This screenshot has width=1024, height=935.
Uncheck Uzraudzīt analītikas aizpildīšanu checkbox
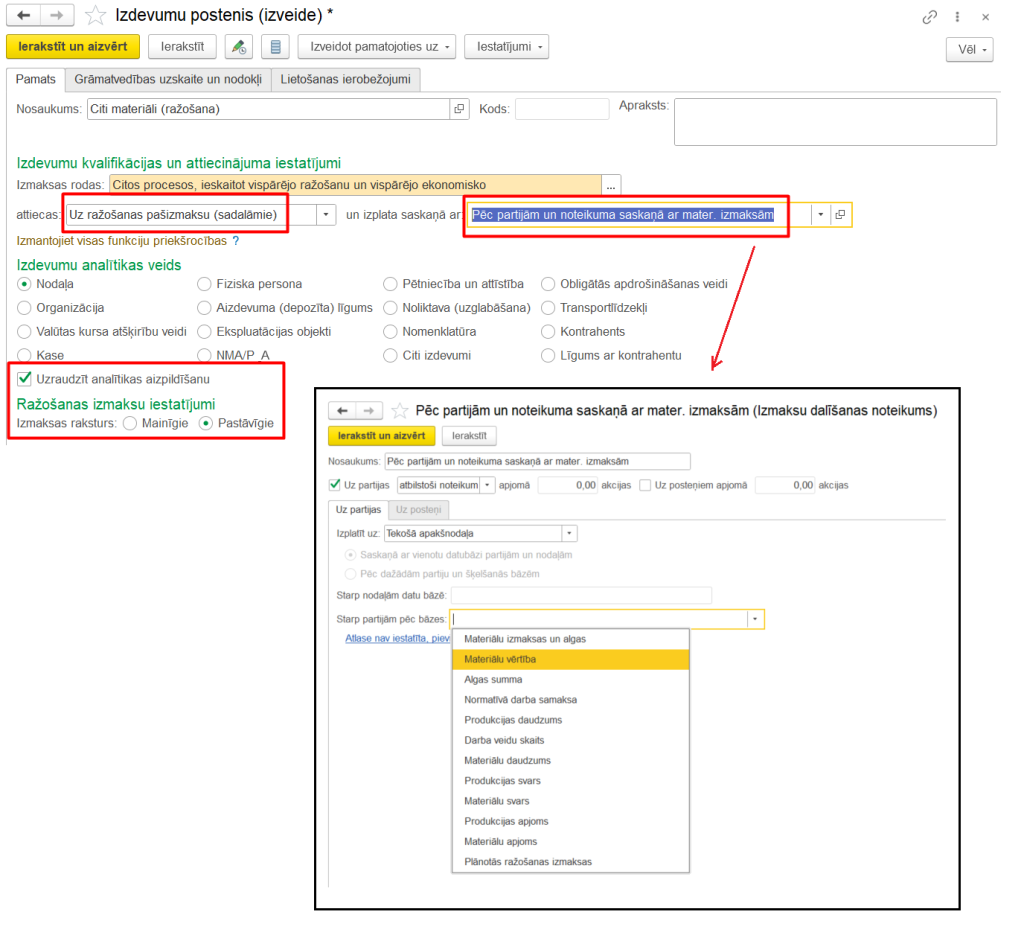(x=25, y=379)
